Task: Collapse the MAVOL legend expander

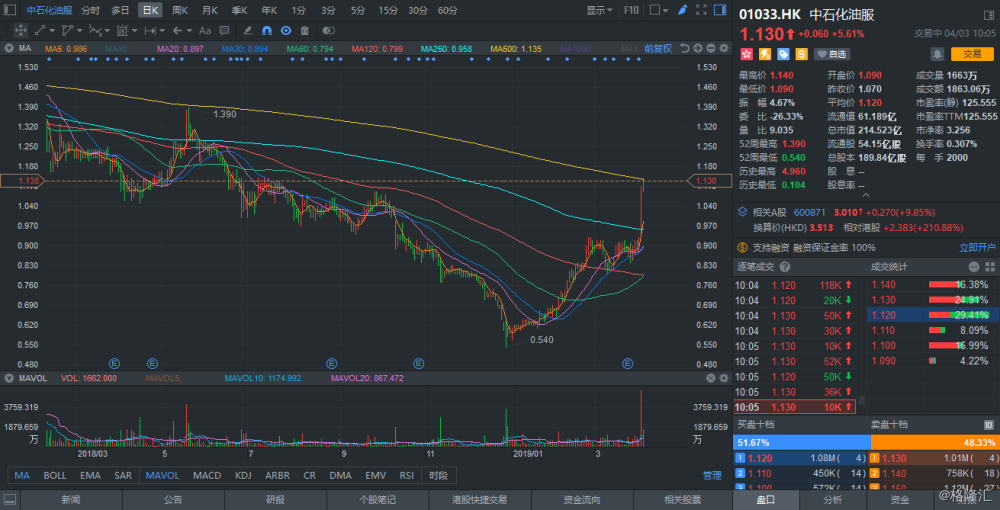Action: pyautogui.click(x=9, y=378)
